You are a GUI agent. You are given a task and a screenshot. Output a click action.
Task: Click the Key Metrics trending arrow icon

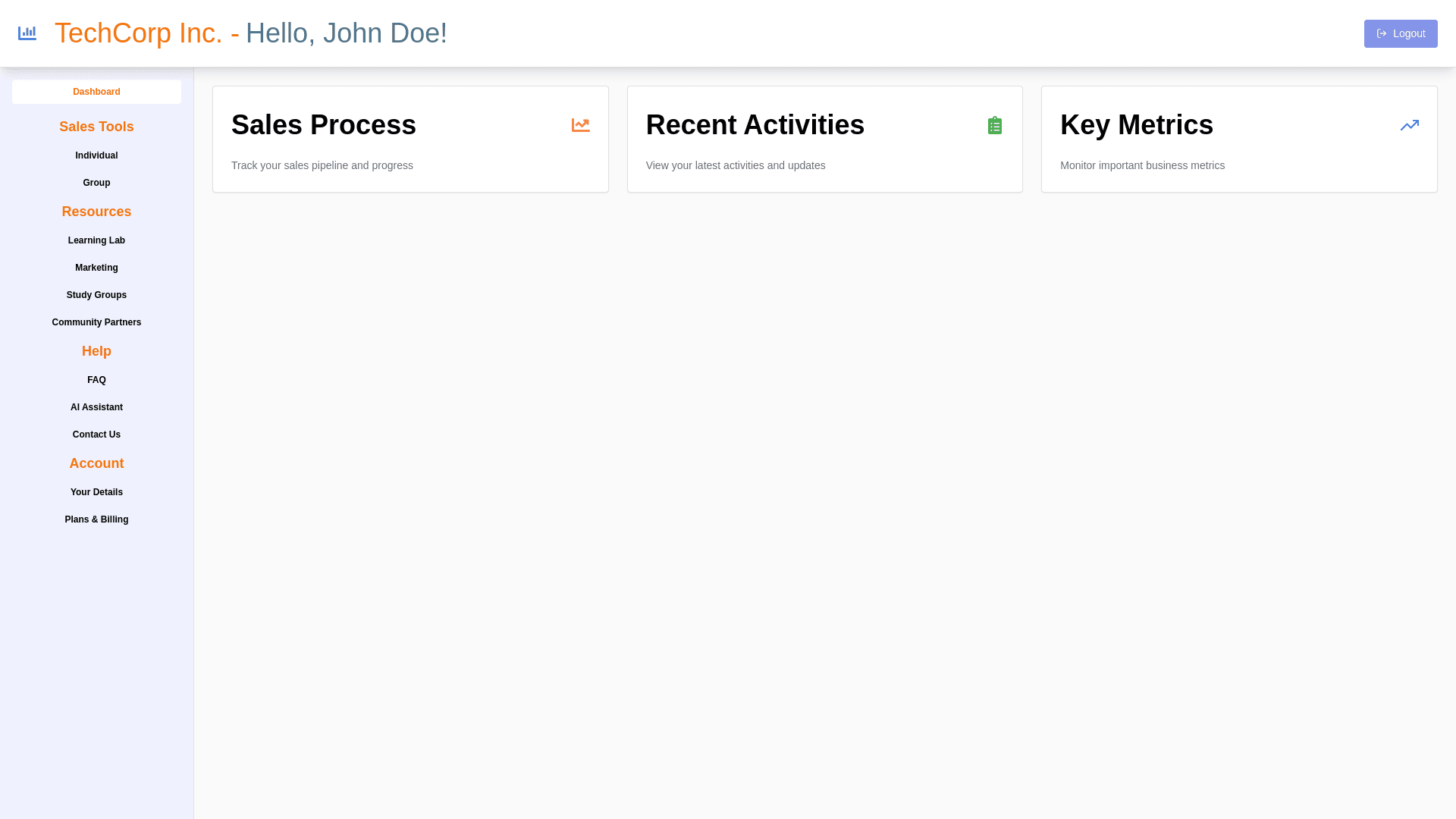[1409, 125]
